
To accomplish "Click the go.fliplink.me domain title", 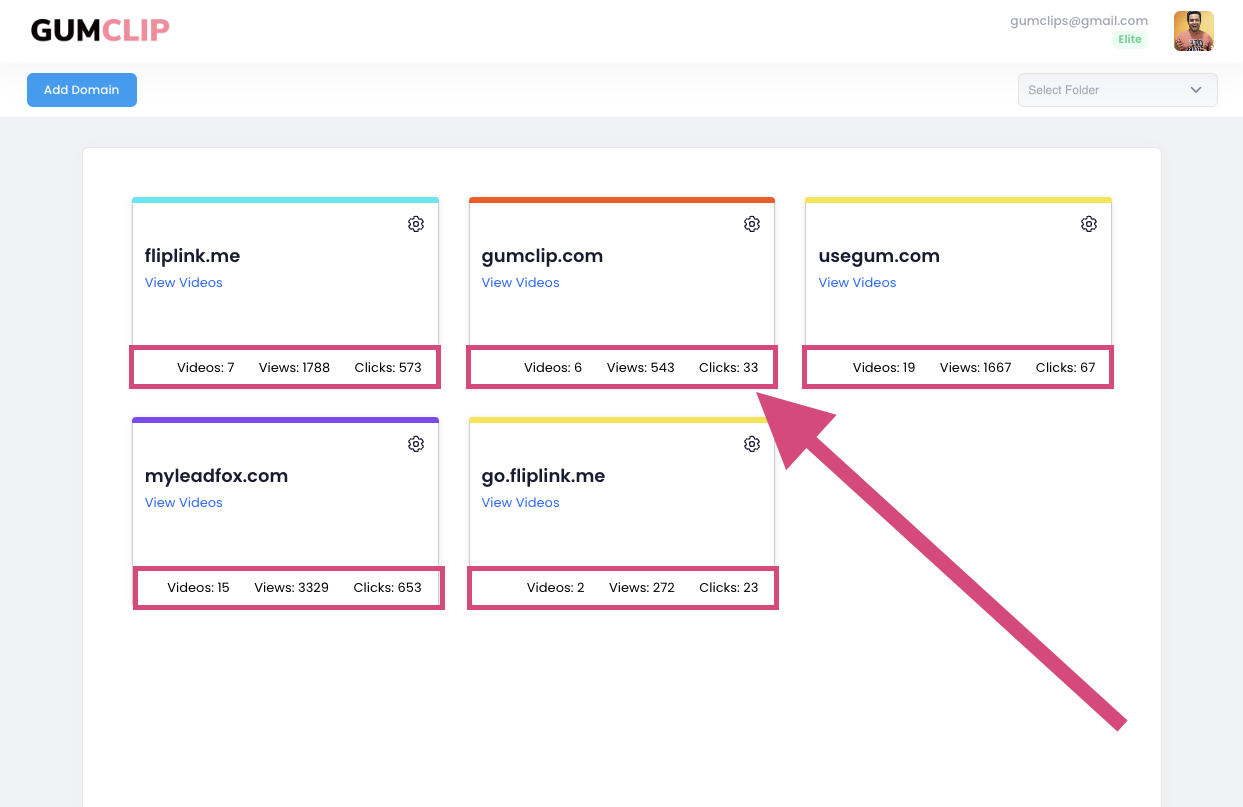I will (543, 476).
